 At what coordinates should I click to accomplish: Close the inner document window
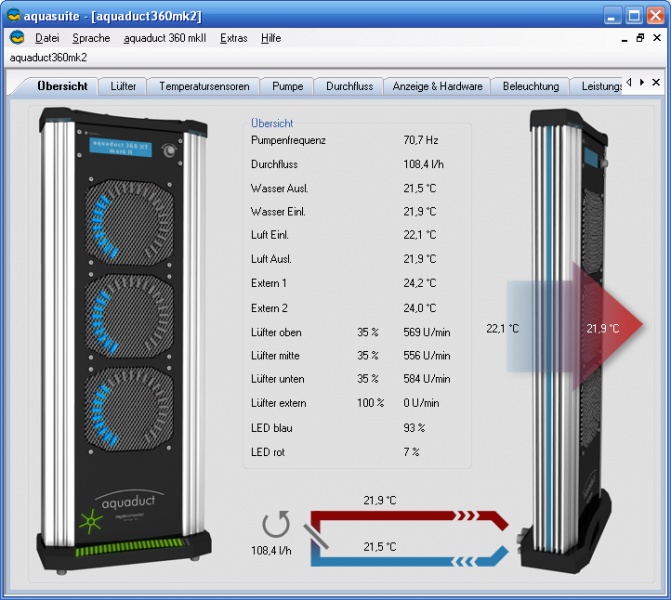tap(657, 38)
